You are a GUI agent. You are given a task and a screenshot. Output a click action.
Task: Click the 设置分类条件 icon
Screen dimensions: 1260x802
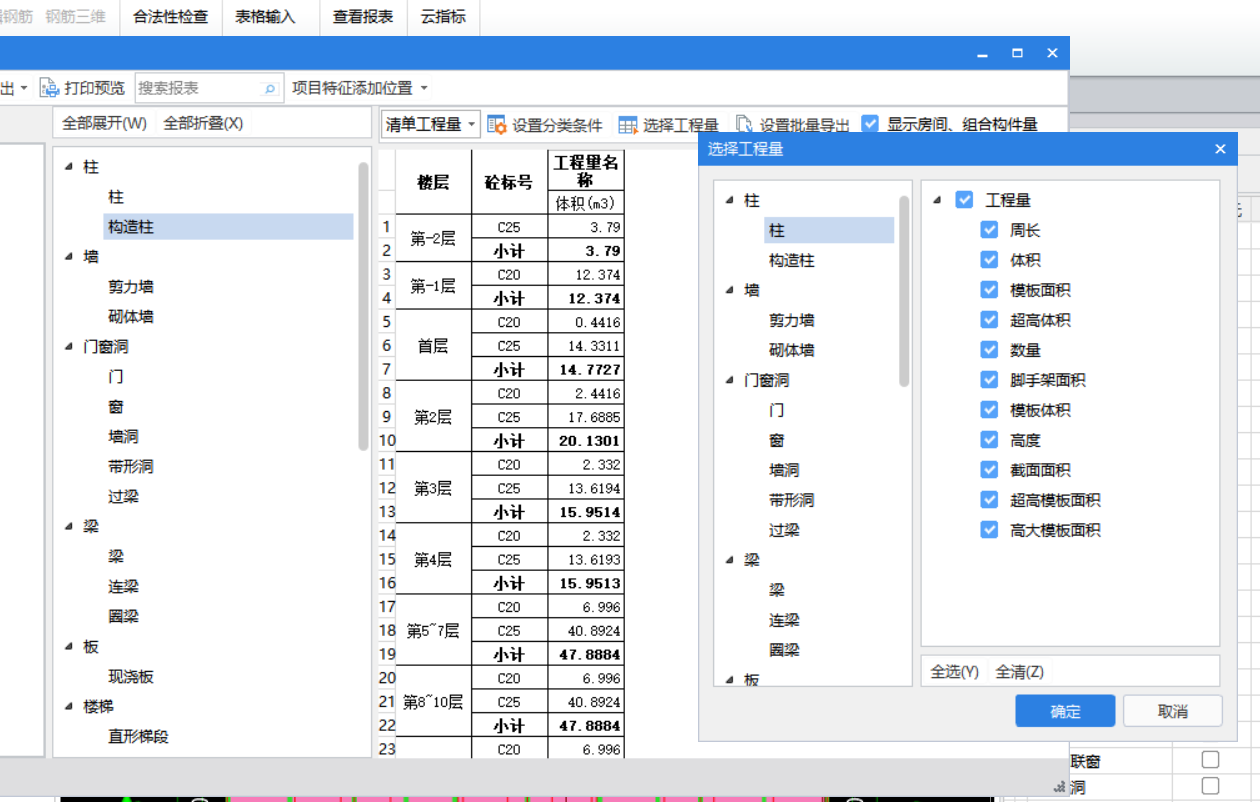(497, 124)
